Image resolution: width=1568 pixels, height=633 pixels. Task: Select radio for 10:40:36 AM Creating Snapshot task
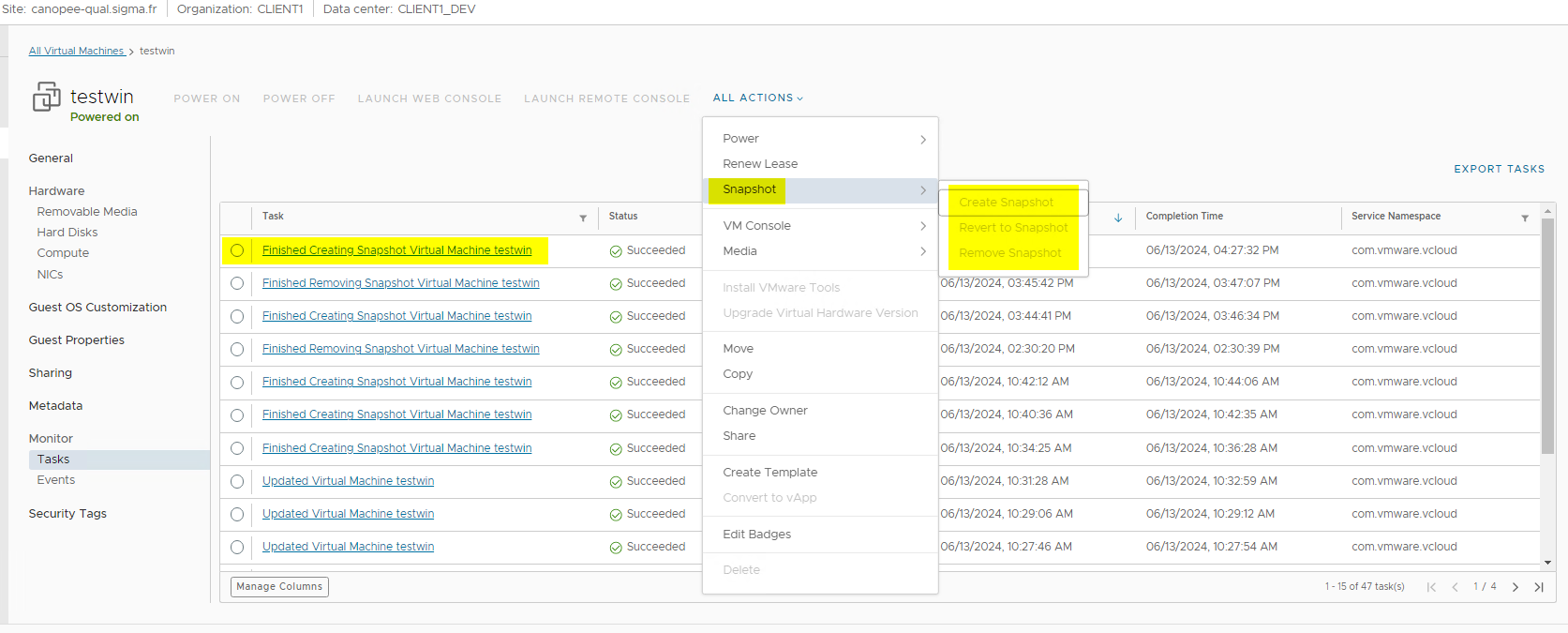[x=237, y=415]
